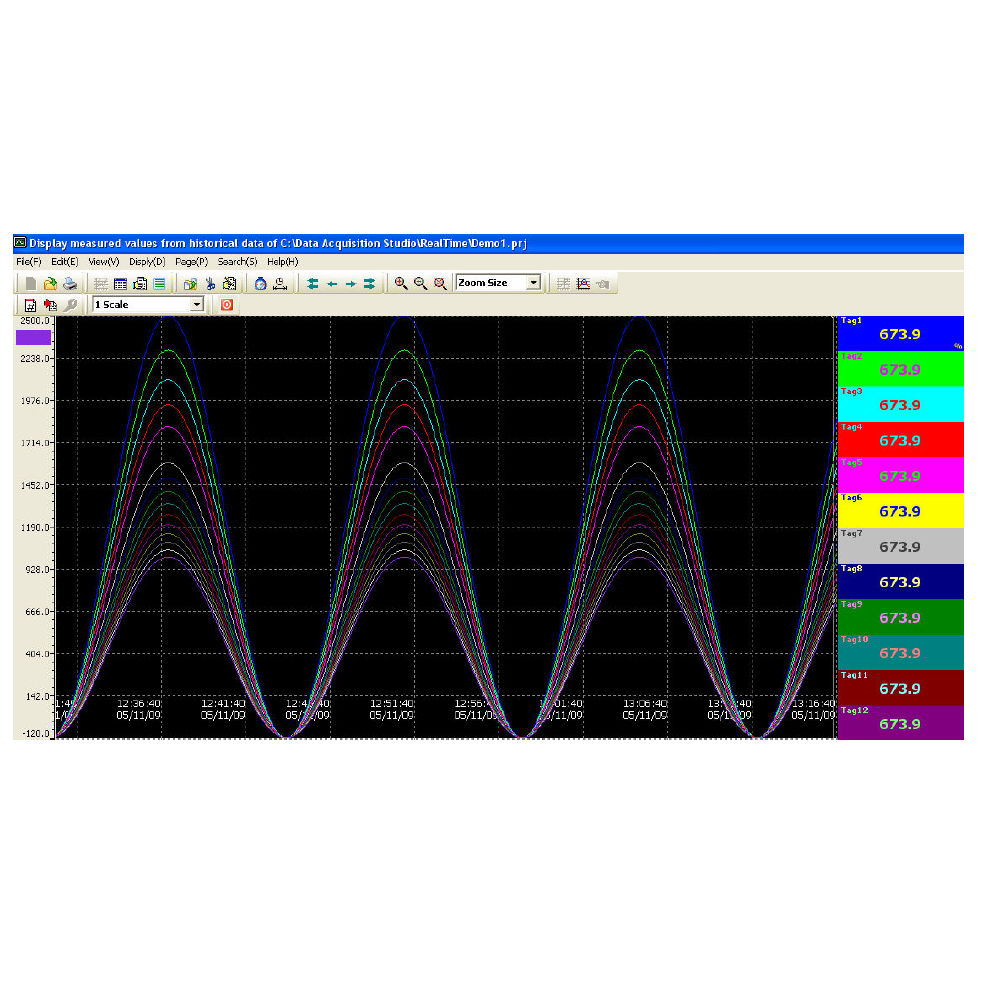Click the wrench settings icon below the toolbar
The width and height of the screenshot is (981, 981).
[70, 304]
